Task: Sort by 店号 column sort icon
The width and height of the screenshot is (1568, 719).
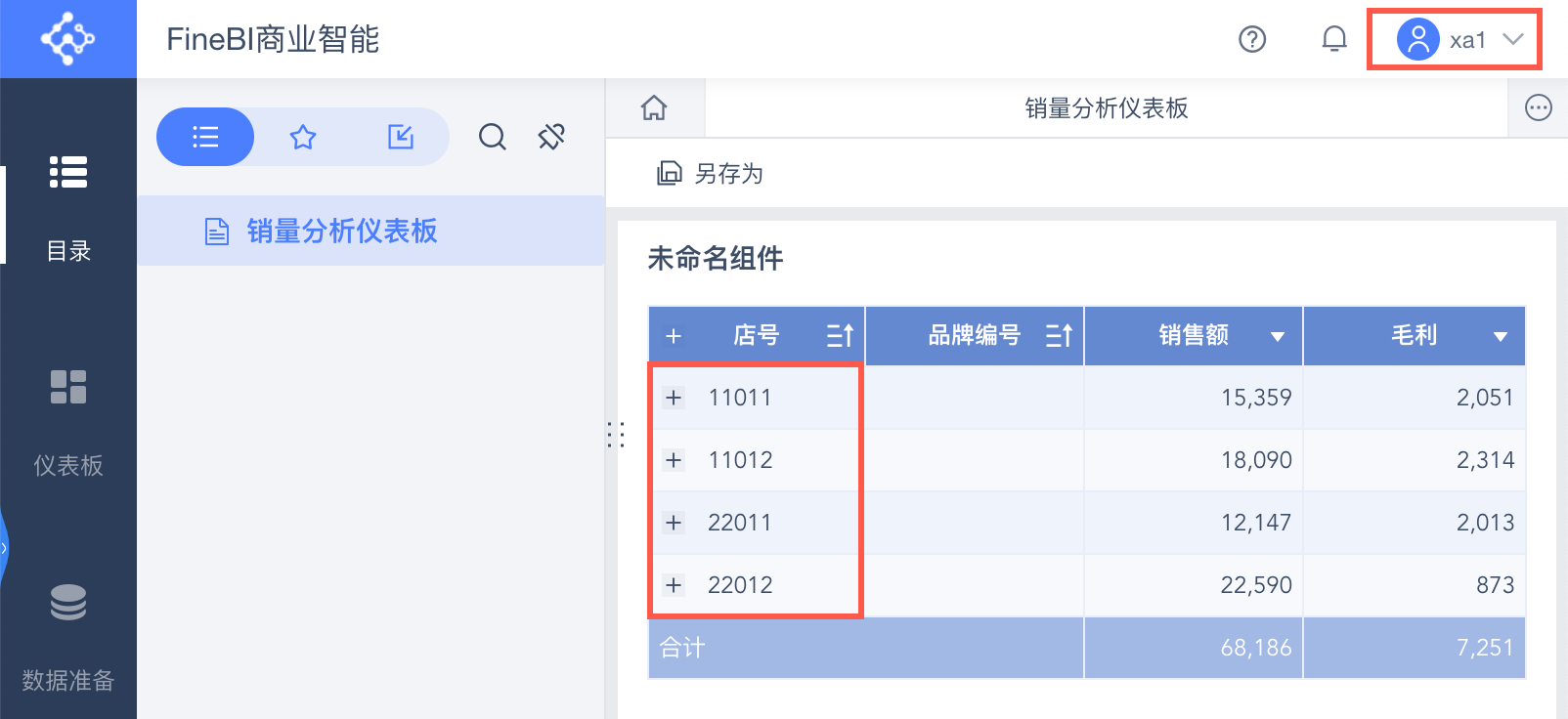Action: 840,336
